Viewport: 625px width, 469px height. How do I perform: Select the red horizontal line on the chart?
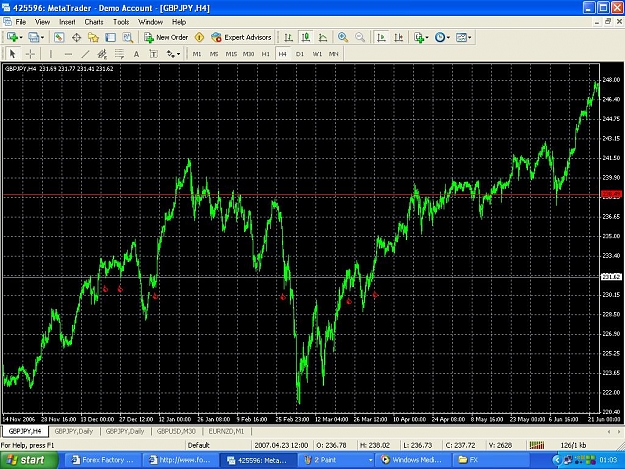[301, 195]
